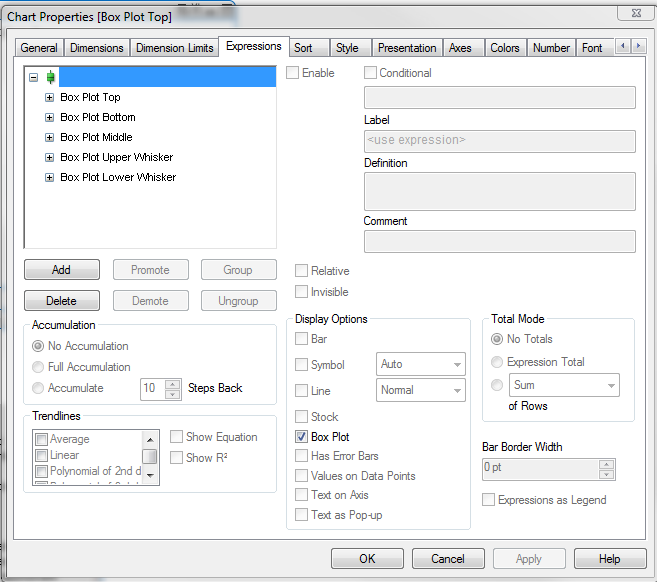The height and width of the screenshot is (582, 657).
Task: Expand the Box Plot Middle expression
Action: [49, 137]
